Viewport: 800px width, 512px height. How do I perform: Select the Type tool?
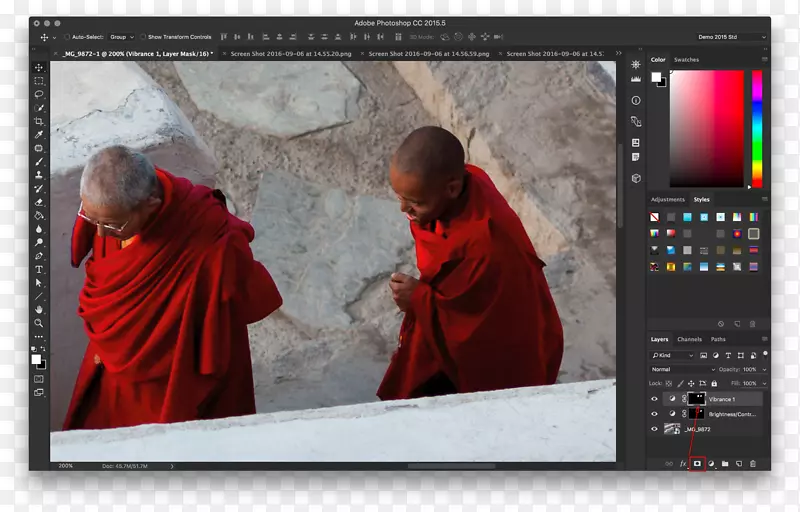[39, 269]
